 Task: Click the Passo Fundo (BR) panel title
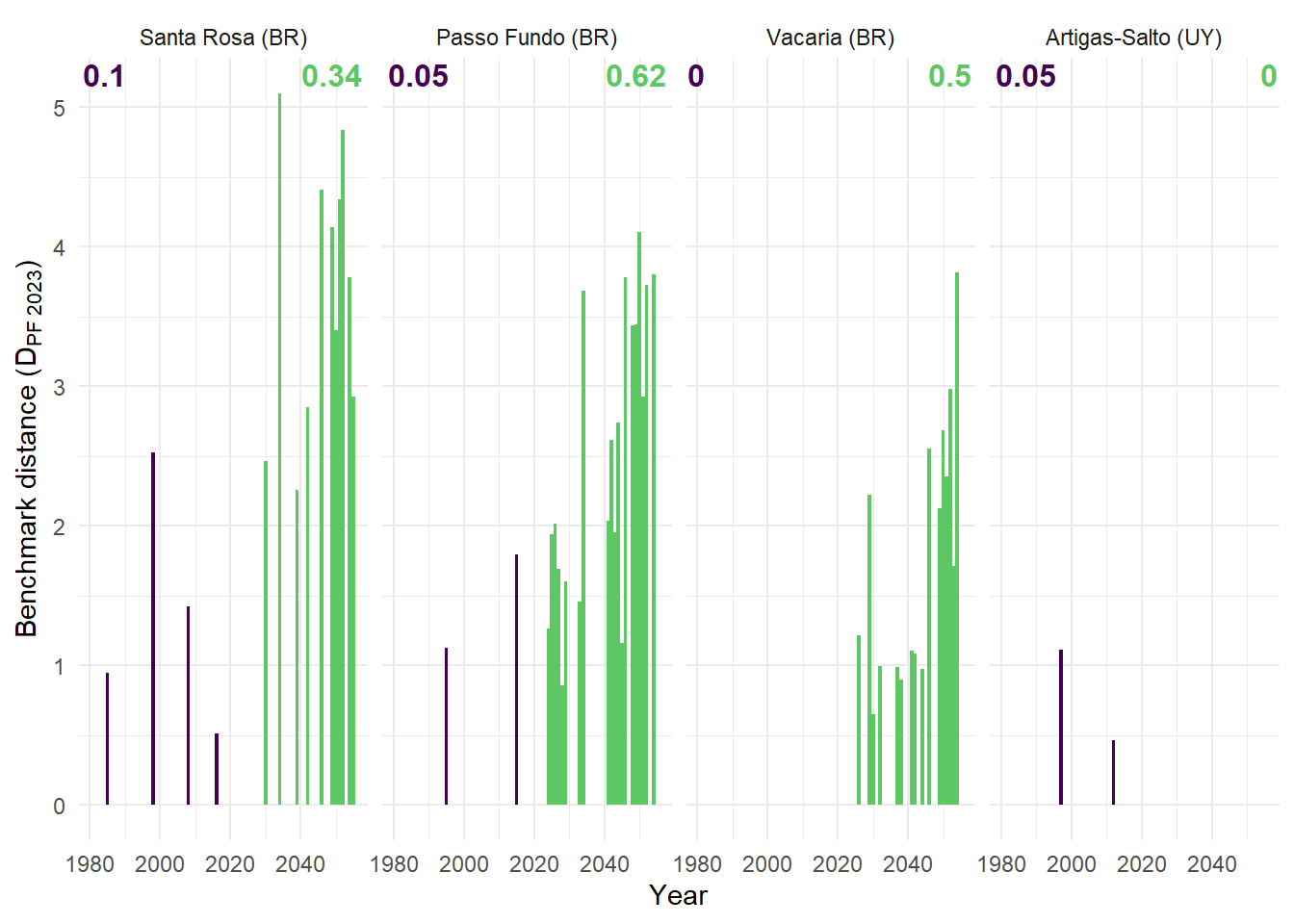point(527,38)
